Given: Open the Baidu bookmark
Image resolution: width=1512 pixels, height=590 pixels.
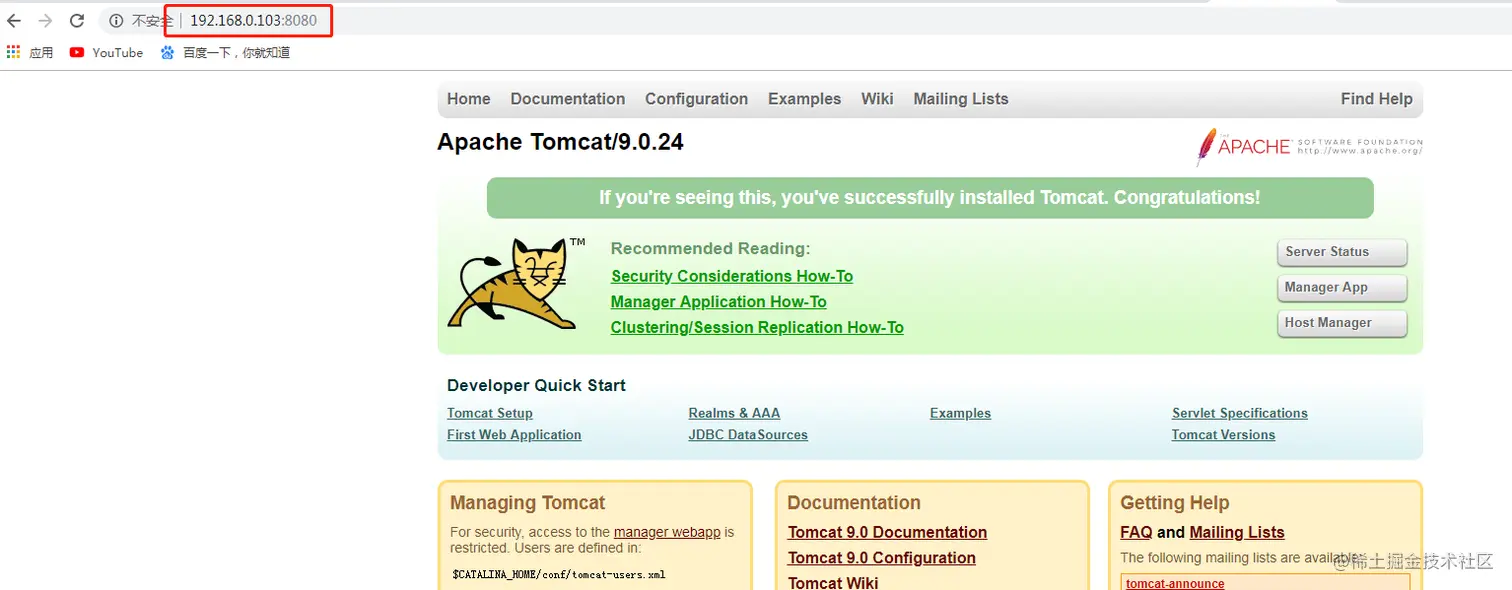Looking at the screenshot, I should tap(225, 52).
